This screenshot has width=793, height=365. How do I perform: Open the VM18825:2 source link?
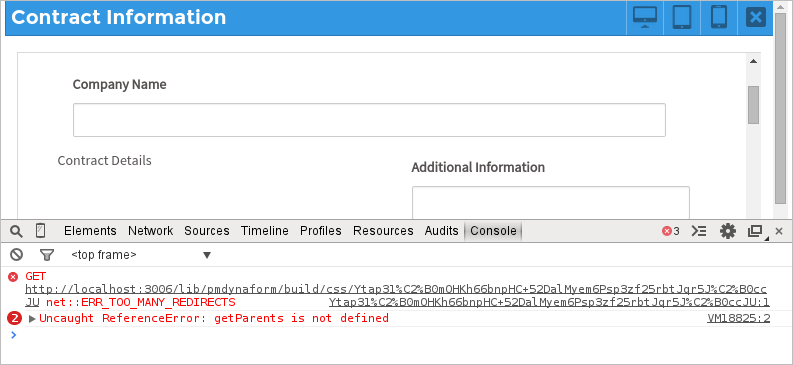[738, 318]
